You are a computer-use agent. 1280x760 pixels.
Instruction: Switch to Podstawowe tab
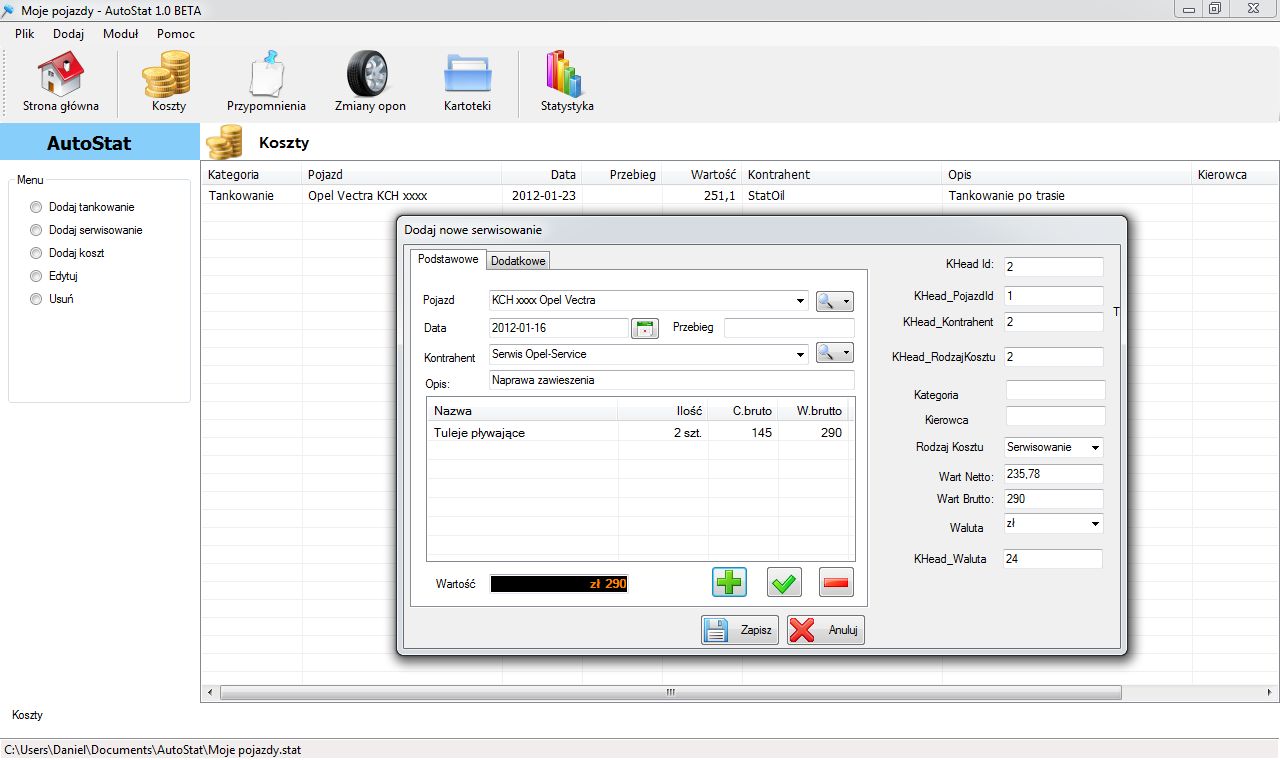coord(448,259)
